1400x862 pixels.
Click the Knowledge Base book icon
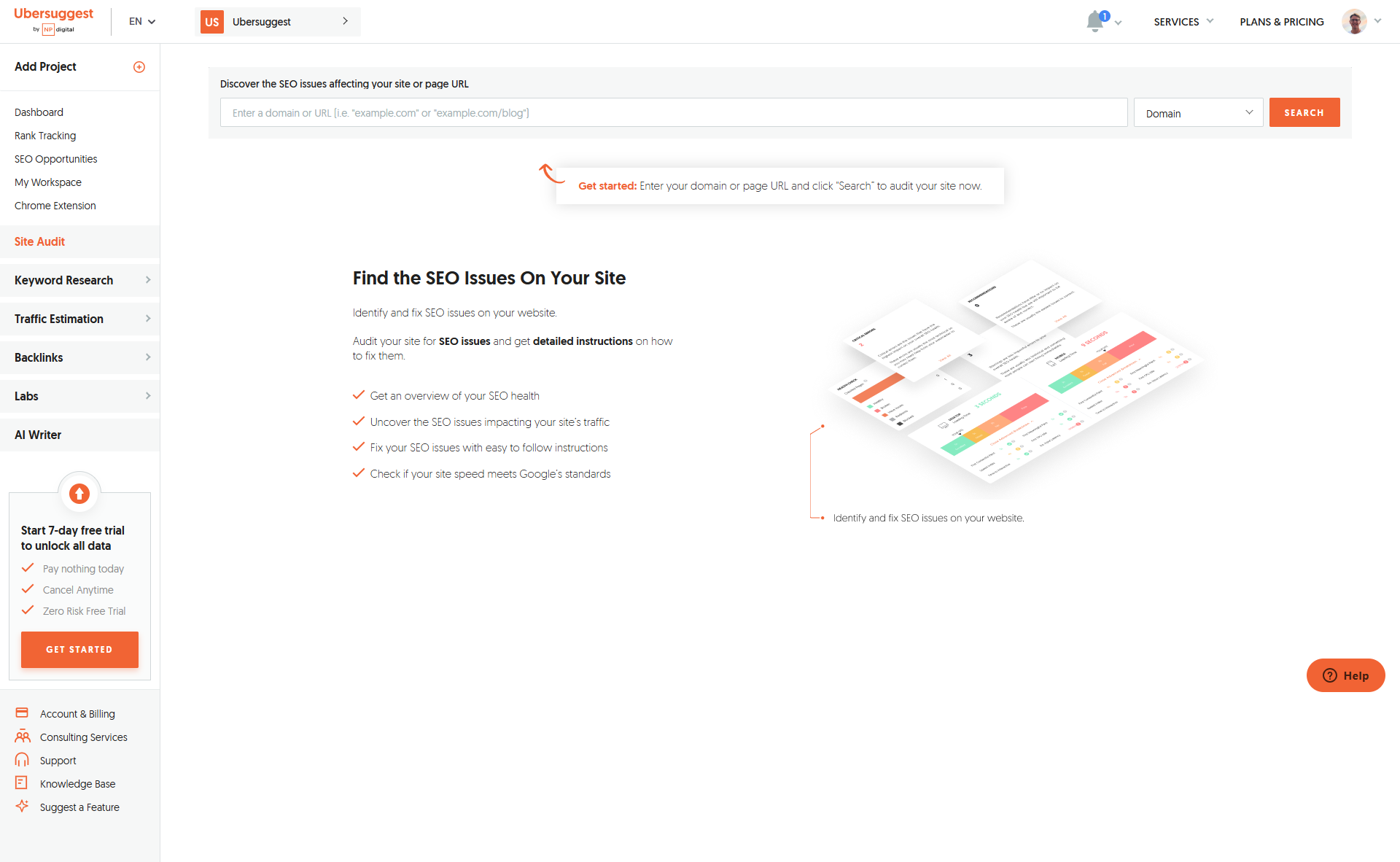tap(22, 783)
